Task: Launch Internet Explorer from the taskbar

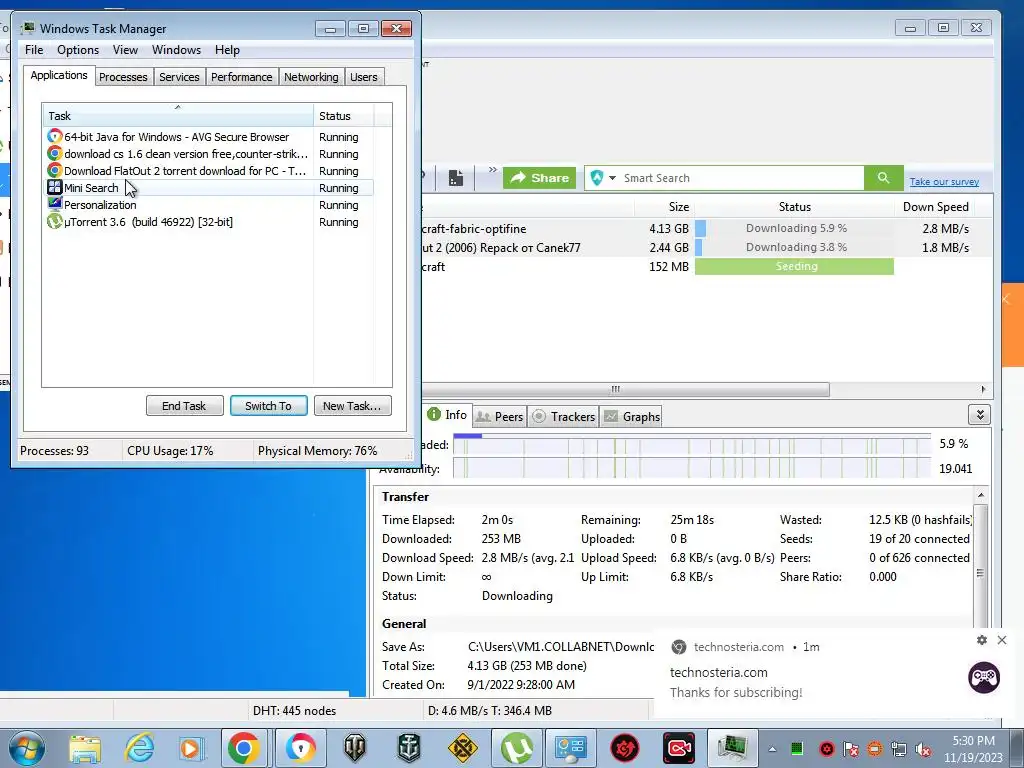Action: pos(139,748)
